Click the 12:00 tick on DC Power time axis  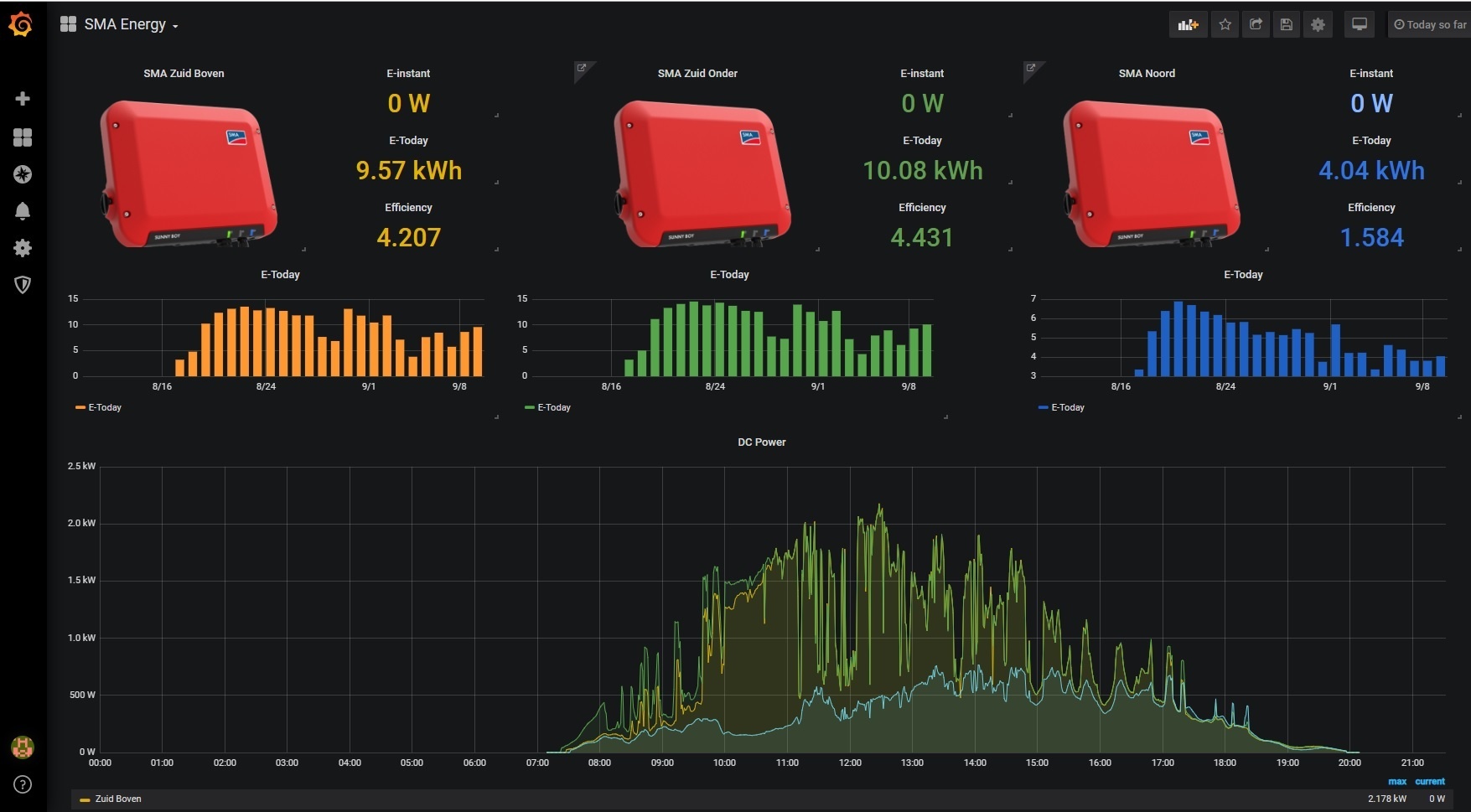click(x=850, y=763)
